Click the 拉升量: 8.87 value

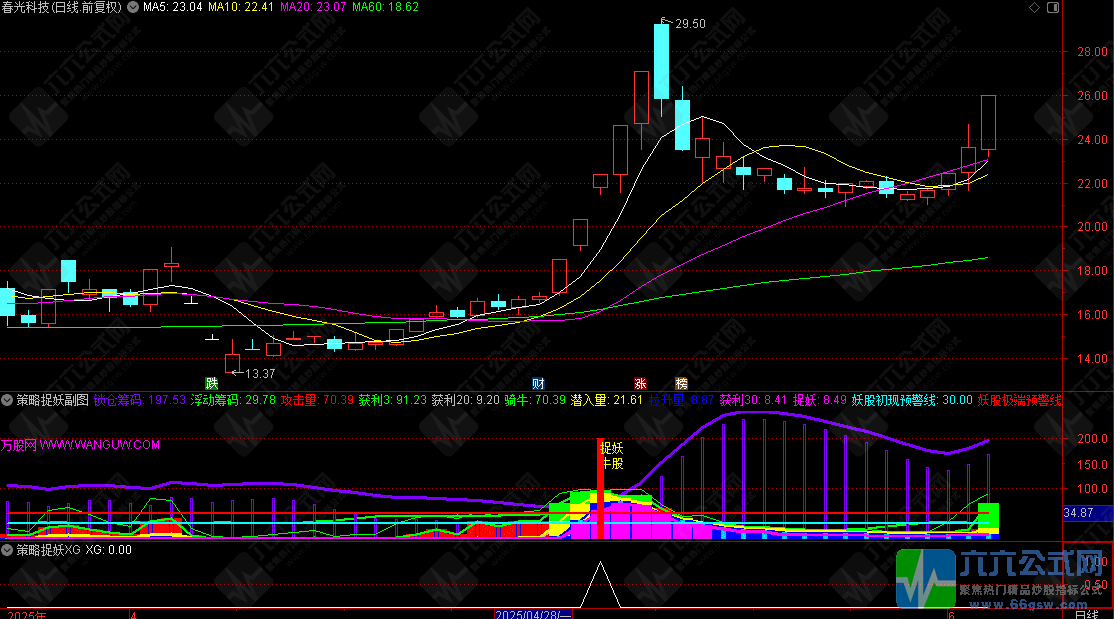[681, 400]
